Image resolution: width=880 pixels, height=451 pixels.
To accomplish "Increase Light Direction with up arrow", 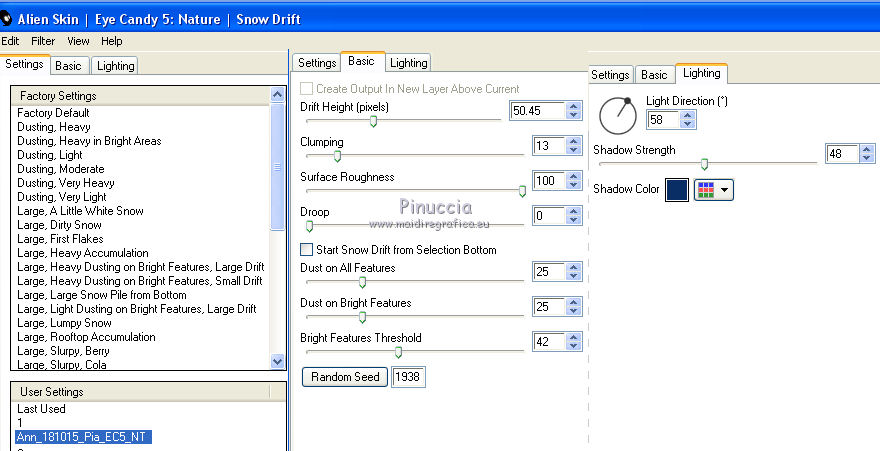I will 688,115.
